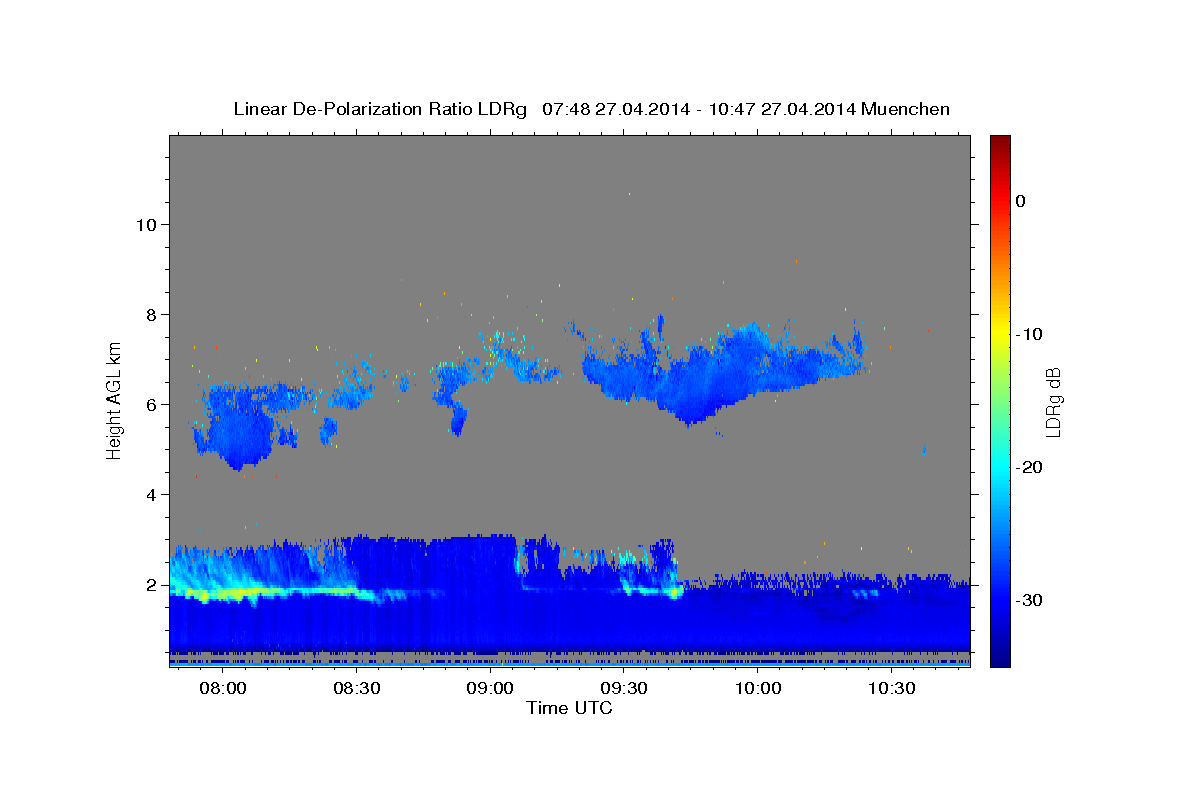Click the colorbar tick label -10
The image size is (1200, 800).
tap(1030, 334)
